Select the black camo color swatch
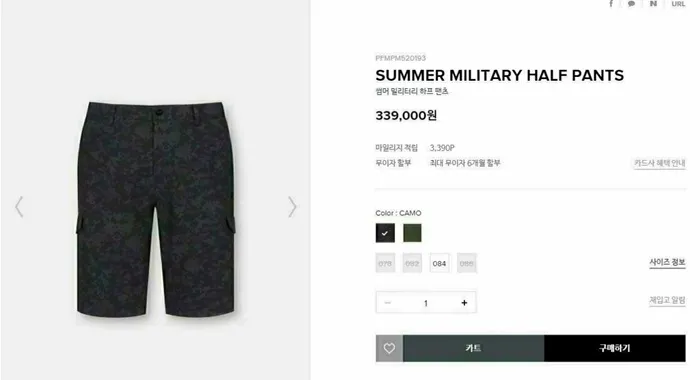The image size is (700, 380). (x=385, y=233)
